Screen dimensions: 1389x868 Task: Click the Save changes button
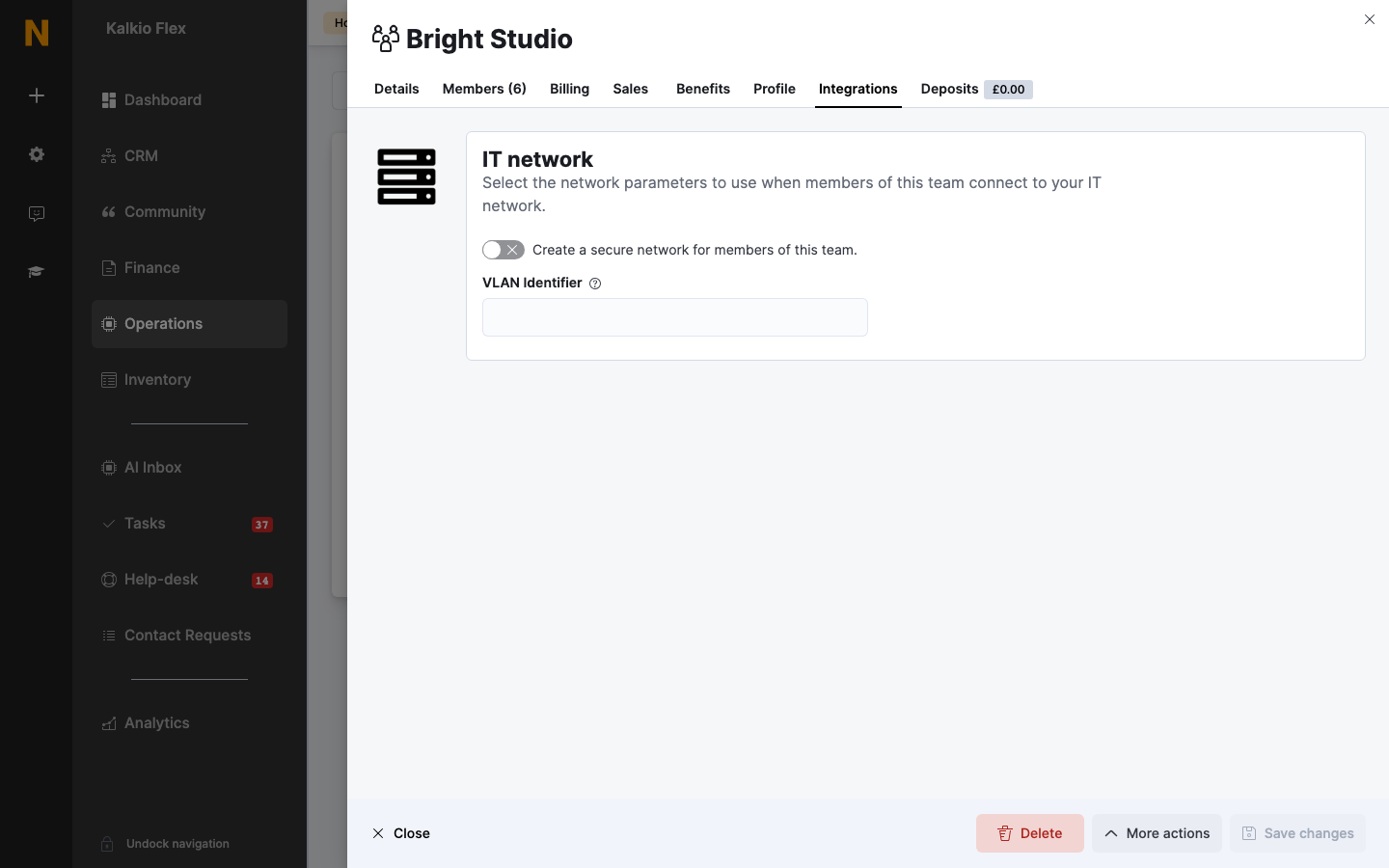point(1297,833)
